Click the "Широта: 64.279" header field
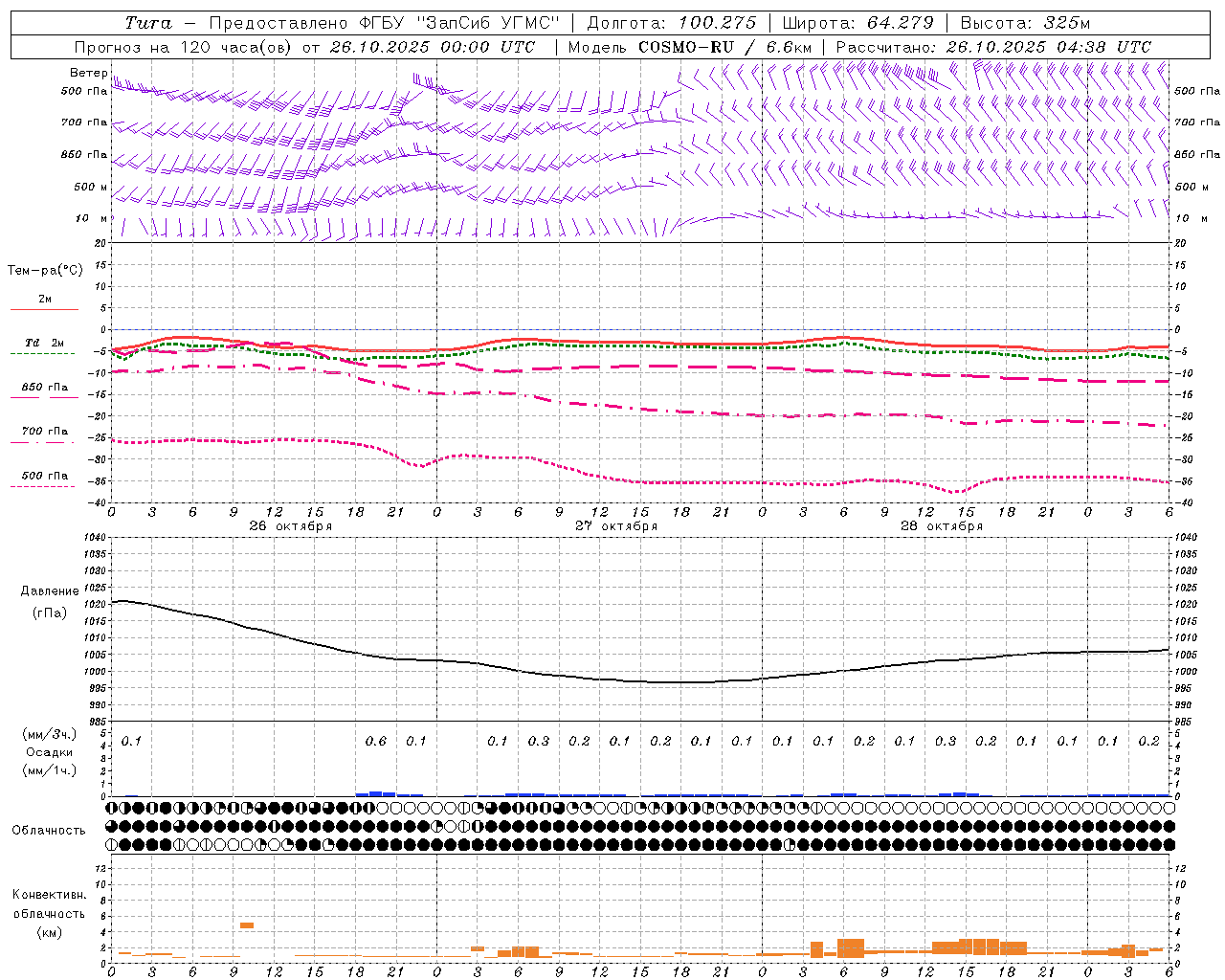 857,23
